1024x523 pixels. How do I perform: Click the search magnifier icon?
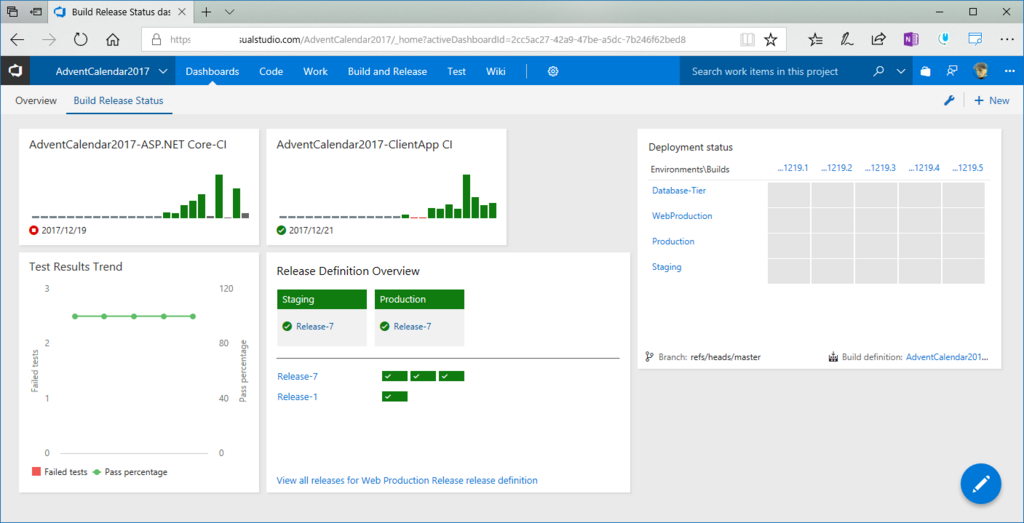[x=880, y=72]
